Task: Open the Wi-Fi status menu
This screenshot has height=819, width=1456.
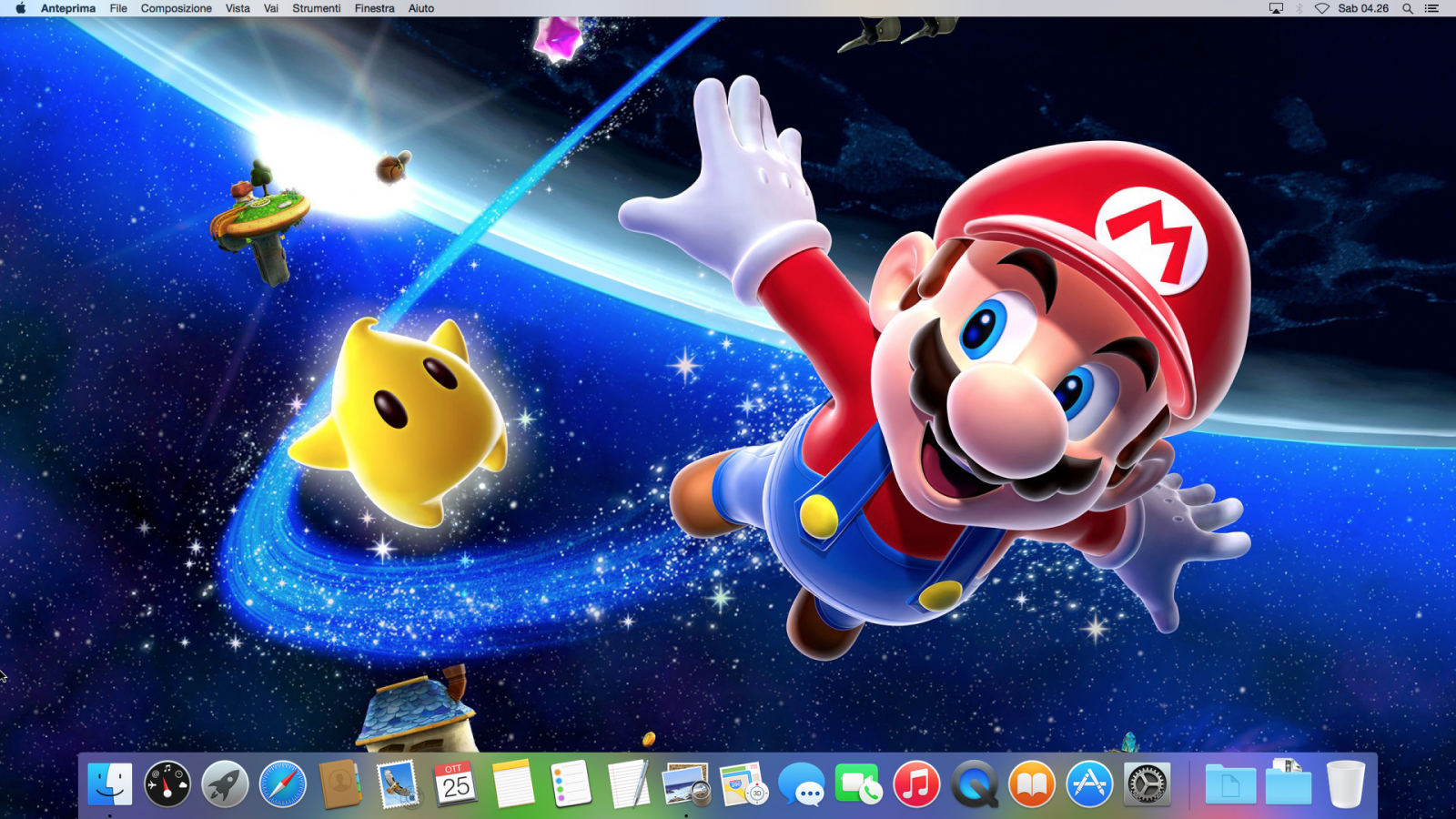Action: pyautogui.click(x=1322, y=8)
